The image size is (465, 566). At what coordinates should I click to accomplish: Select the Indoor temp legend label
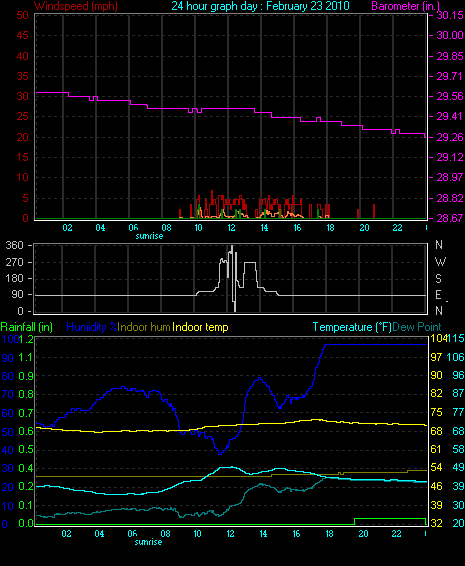(200, 327)
